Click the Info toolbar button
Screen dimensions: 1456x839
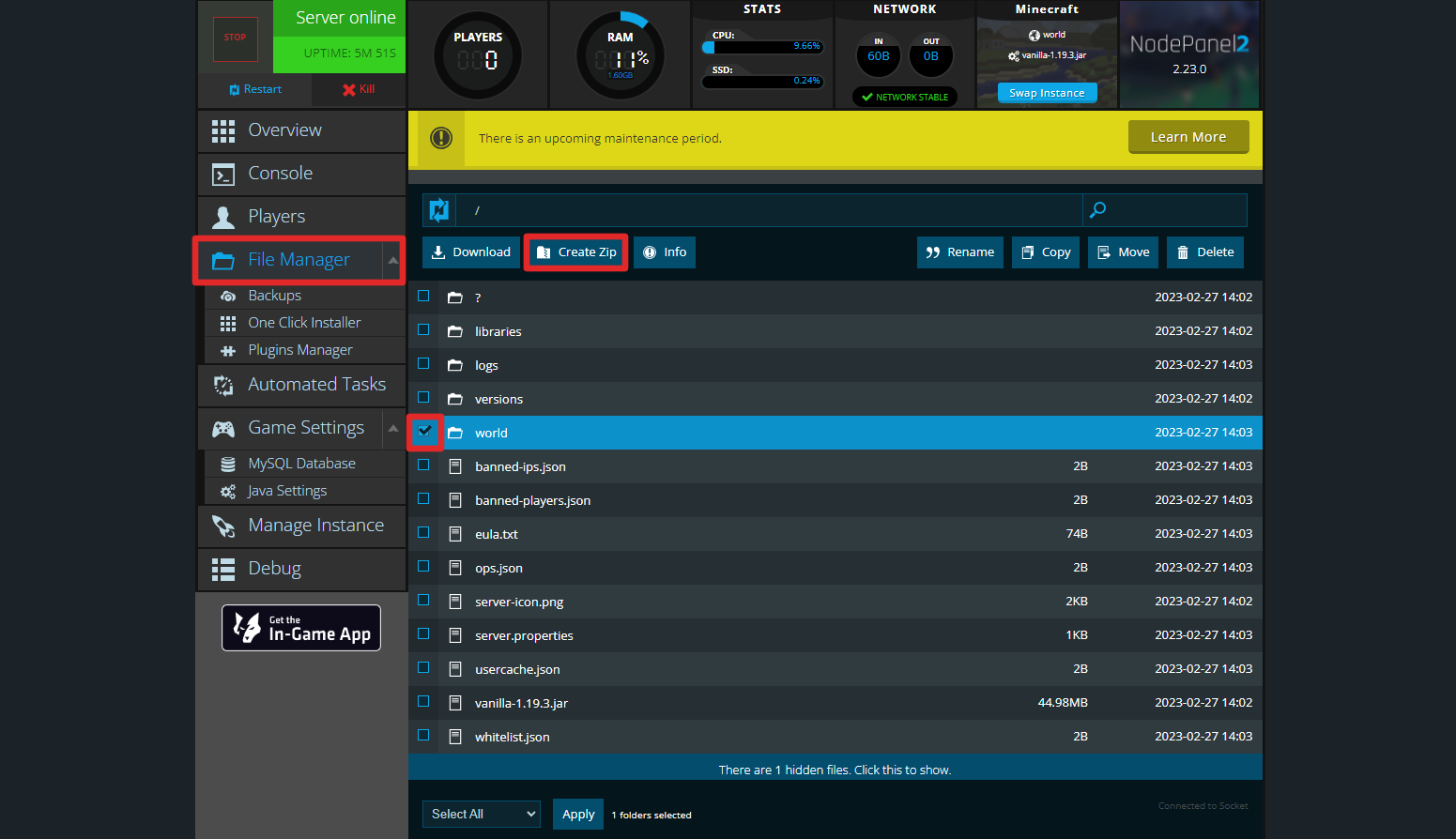point(665,252)
